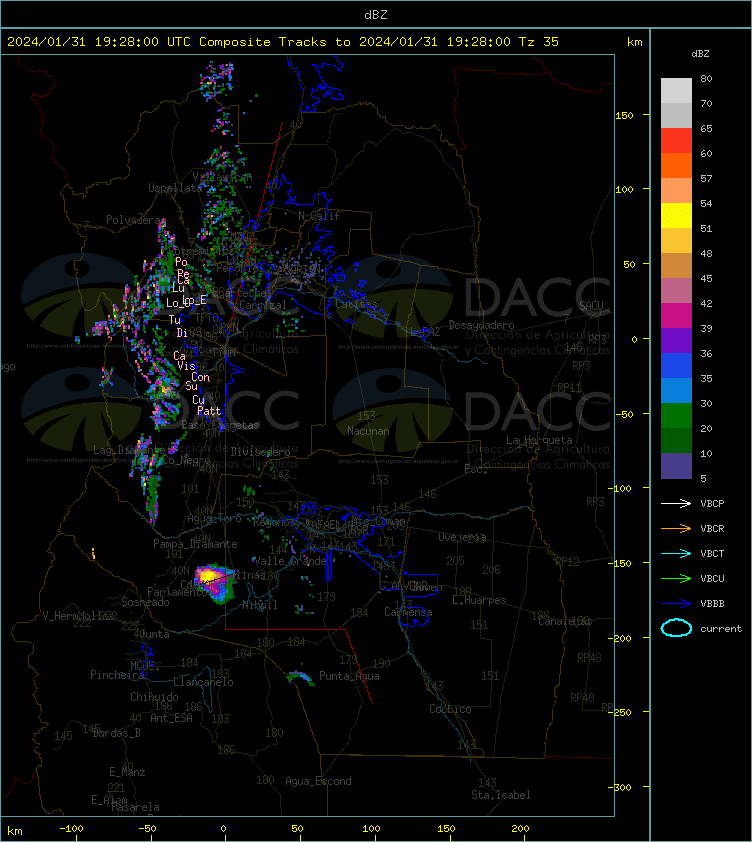752x842 pixels.
Task: Select the royal blue 36-35 dBZ swatch
Action: coord(676,365)
